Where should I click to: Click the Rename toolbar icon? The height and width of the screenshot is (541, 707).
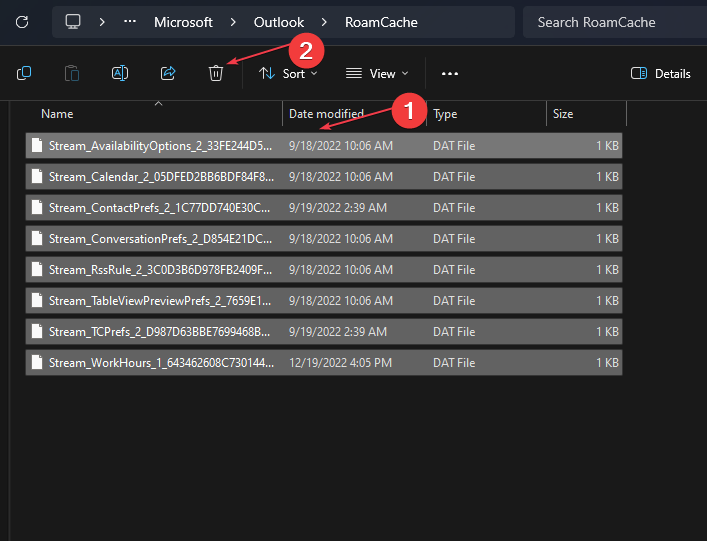120,73
